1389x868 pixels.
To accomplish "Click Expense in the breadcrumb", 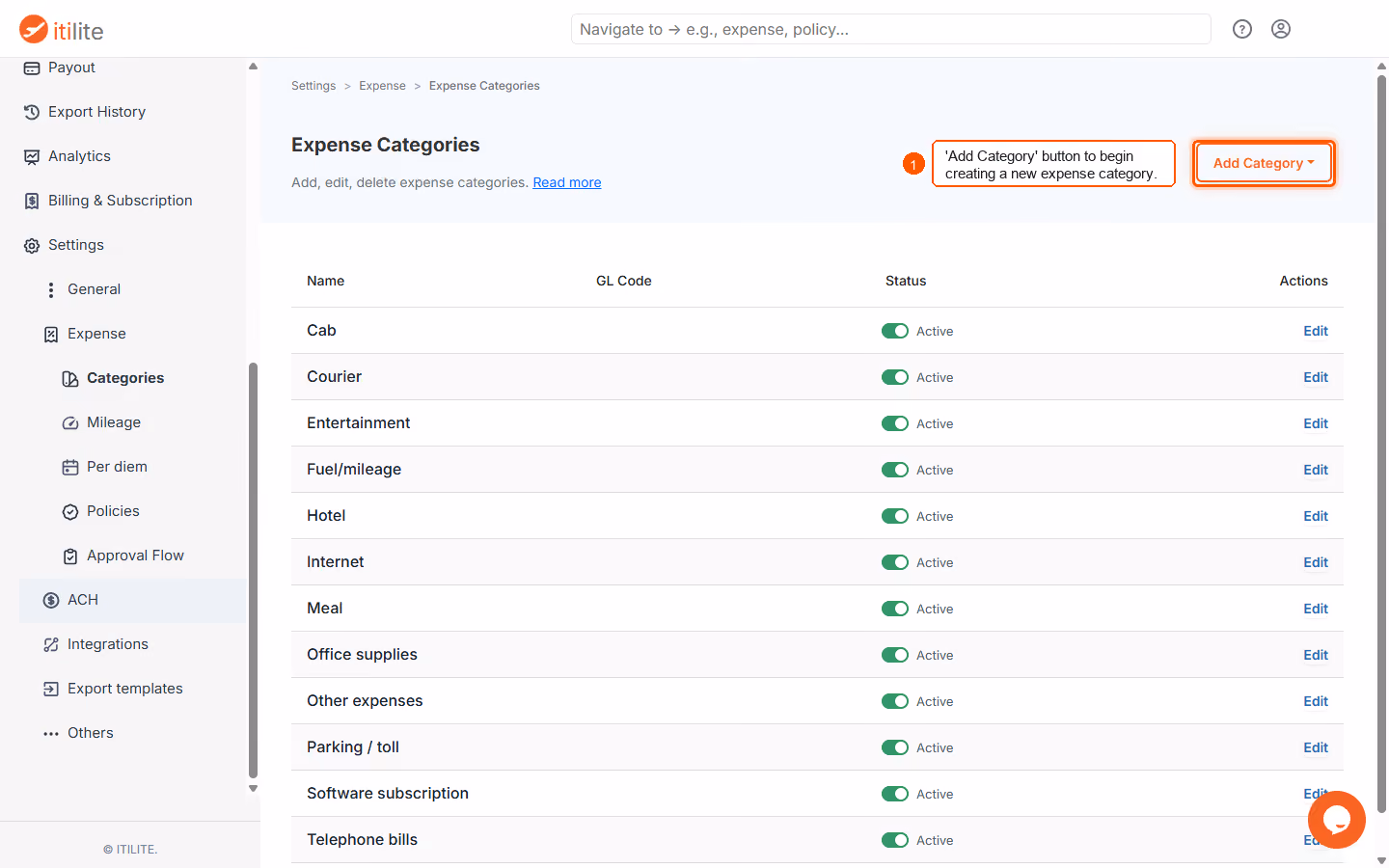I will pos(382,86).
